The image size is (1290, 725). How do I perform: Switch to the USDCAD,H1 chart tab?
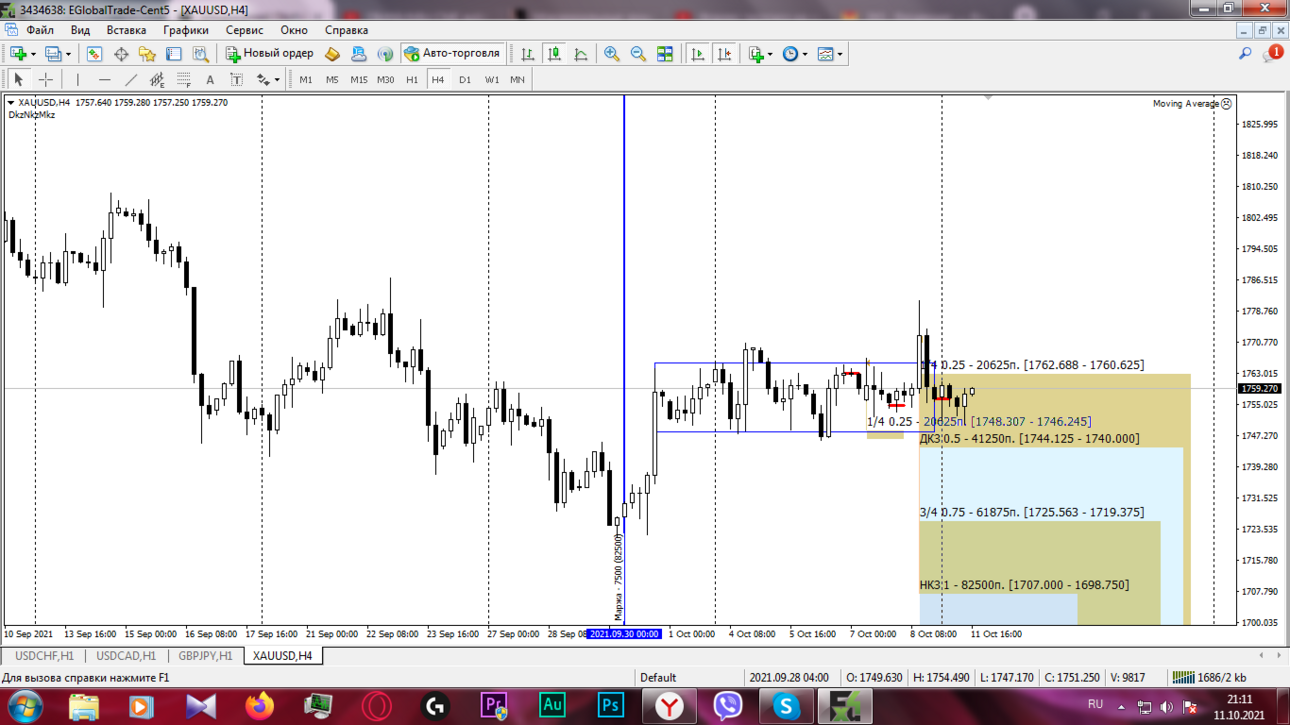pyautogui.click(x=126, y=656)
